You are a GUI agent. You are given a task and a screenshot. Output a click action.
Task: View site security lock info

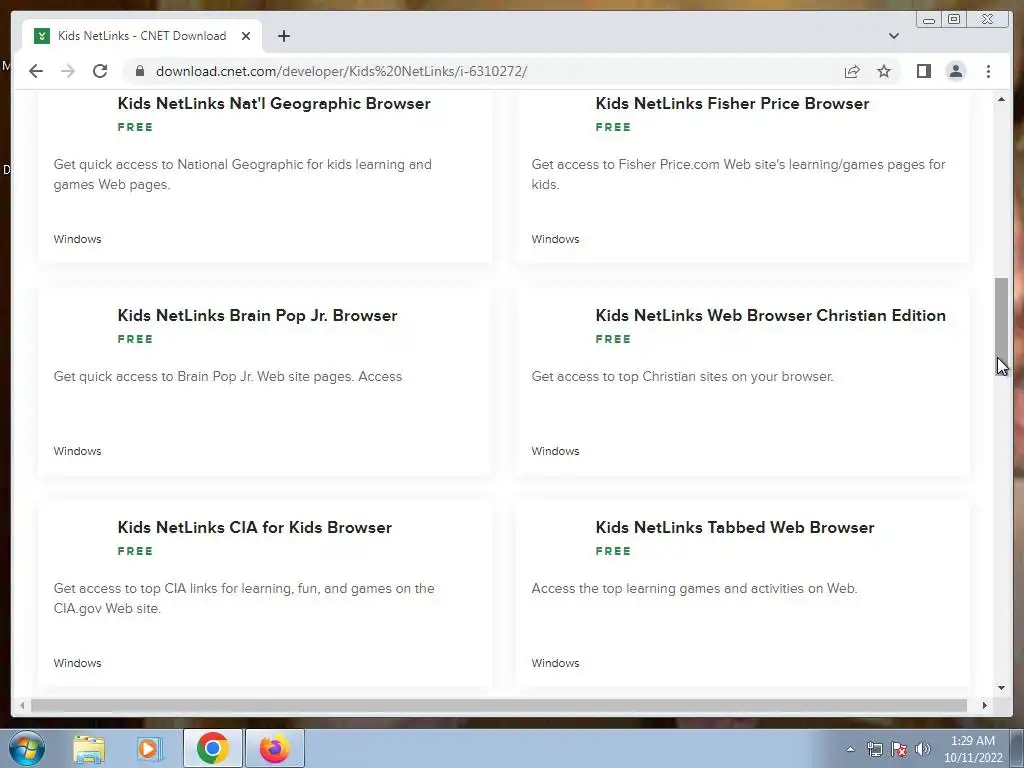click(140, 71)
